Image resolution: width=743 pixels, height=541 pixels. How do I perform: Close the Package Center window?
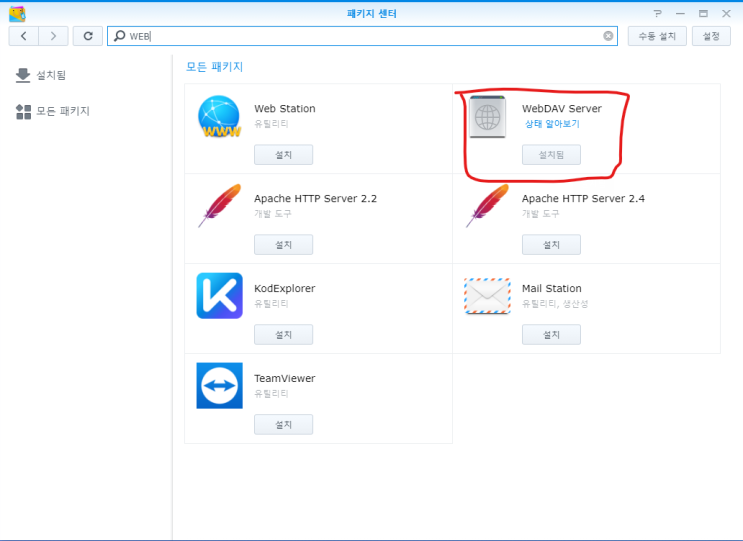[726, 14]
